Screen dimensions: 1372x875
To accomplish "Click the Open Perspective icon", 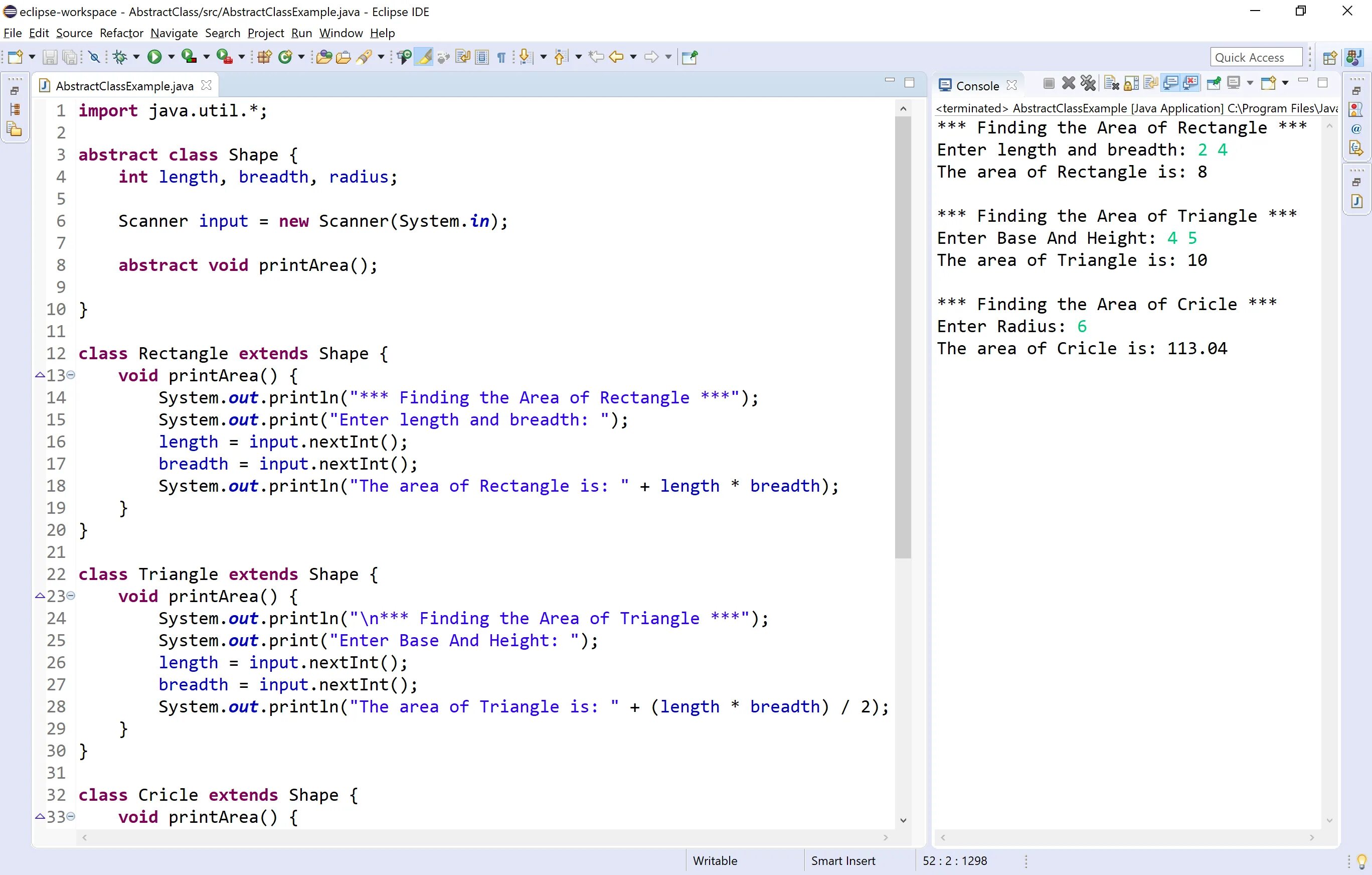I will click(1330, 58).
